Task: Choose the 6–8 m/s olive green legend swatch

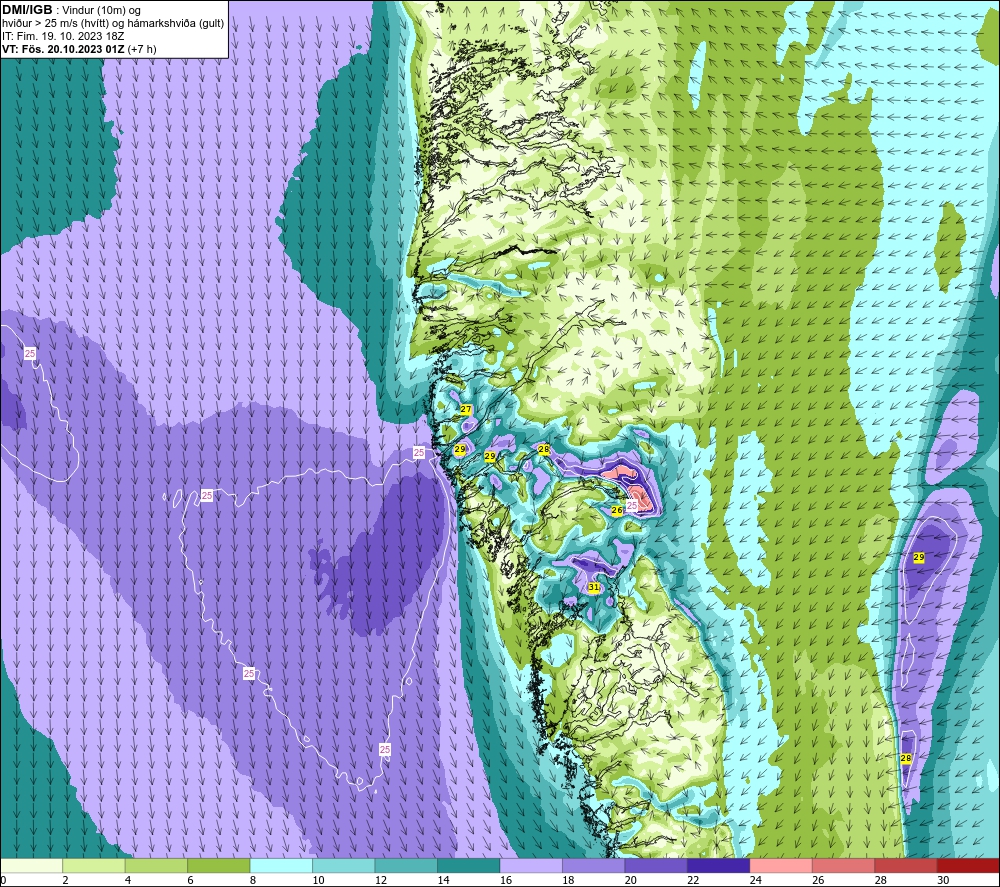Action: point(219,865)
